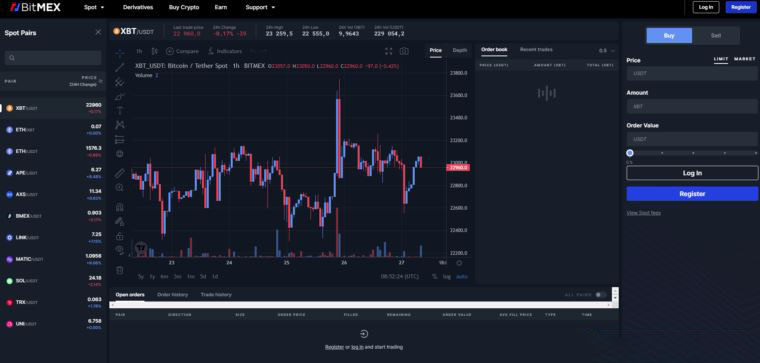Switch order type to MARKET
Image resolution: width=760 pixels, height=363 pixels.
point(744,59)
